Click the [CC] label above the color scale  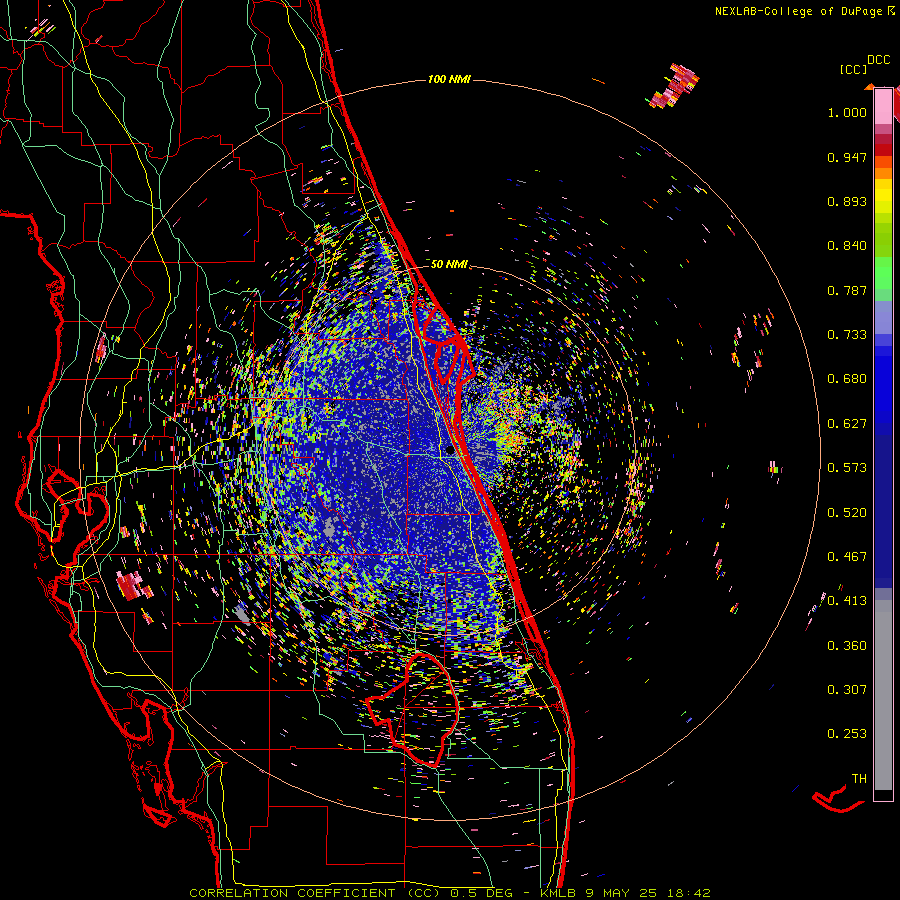[853, 69]
